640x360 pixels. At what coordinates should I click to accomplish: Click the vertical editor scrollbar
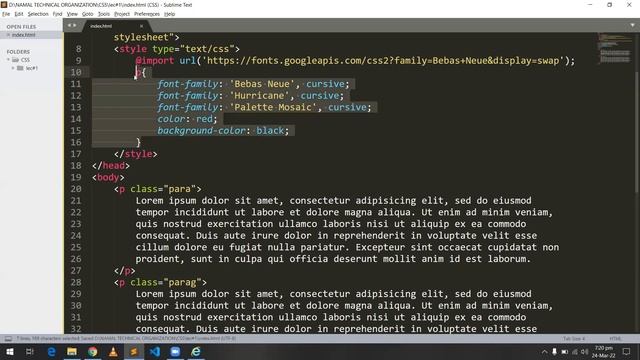pyautogui.click(x=637, y=131)
